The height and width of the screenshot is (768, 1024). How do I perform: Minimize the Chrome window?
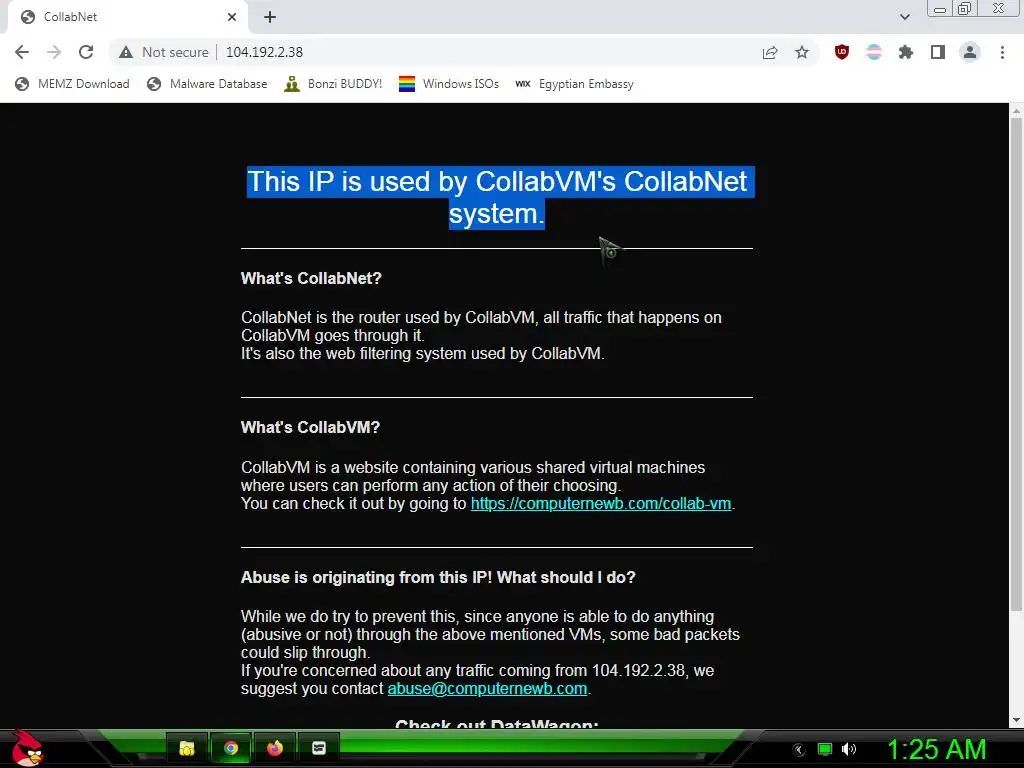(940, 9)
